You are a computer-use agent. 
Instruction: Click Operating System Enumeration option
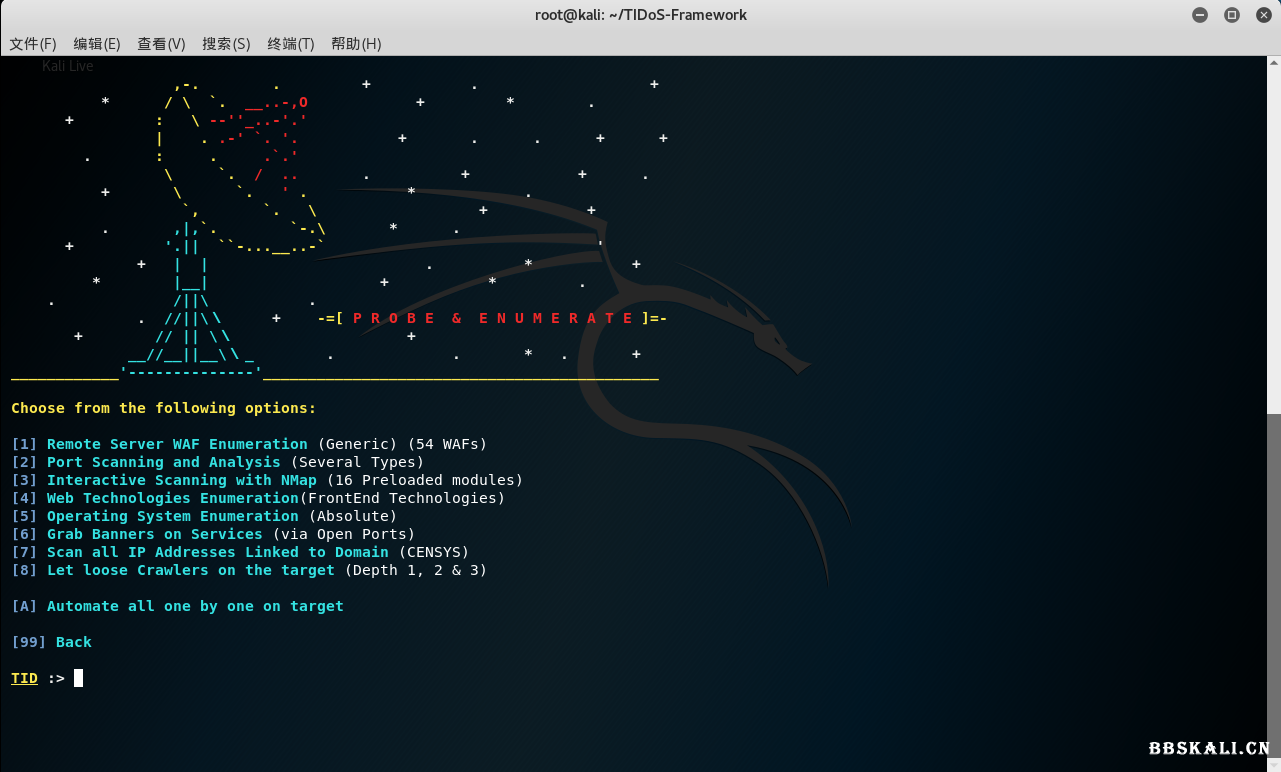pos(172,516)
